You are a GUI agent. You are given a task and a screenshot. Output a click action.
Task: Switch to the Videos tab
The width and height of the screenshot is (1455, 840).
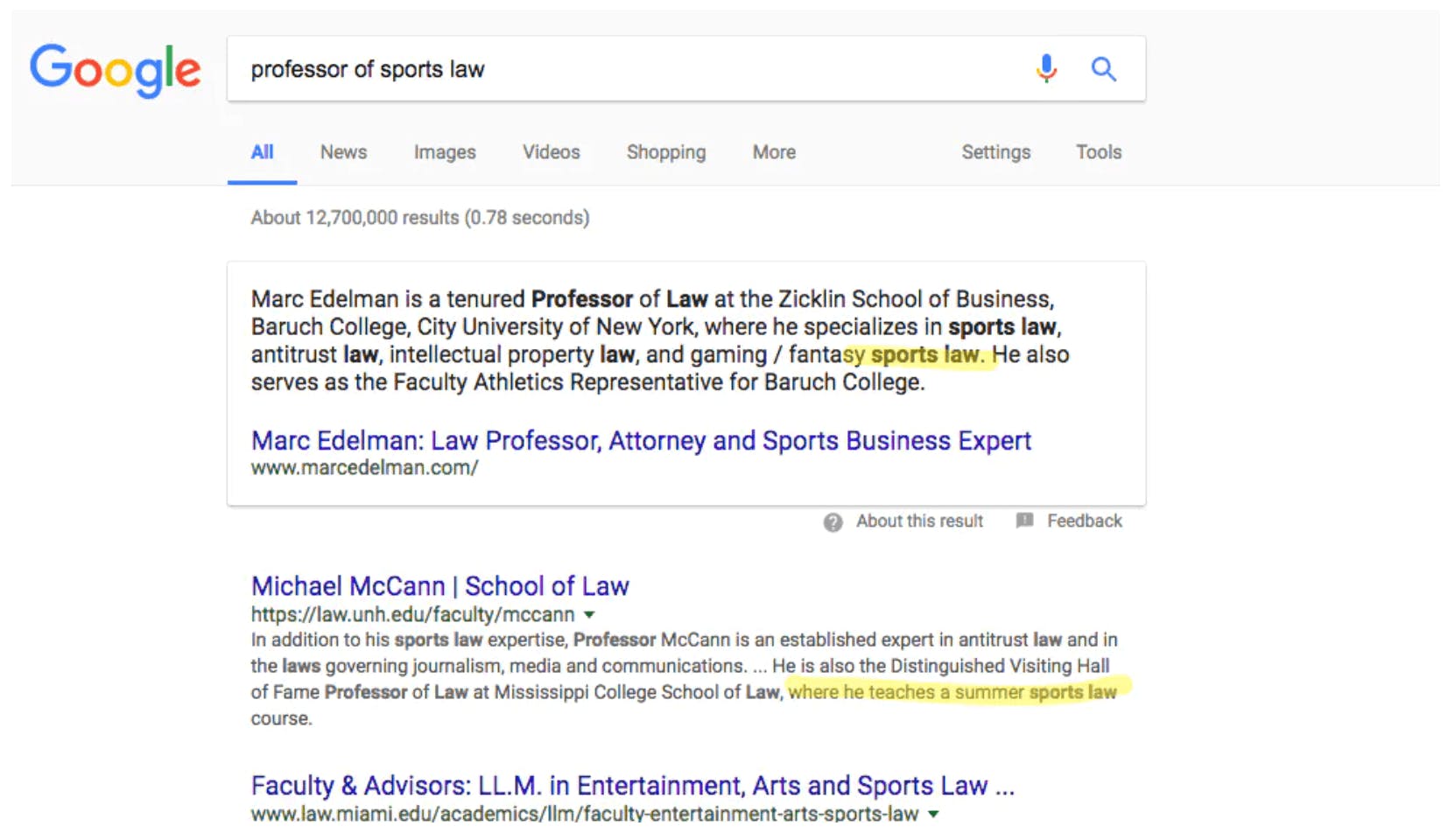click(551, 152)
